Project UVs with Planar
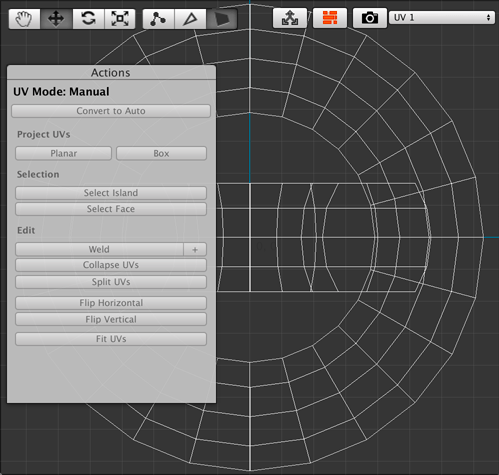Image resolution: width=499 pixels, height=475 pixels. coord(63,153)
